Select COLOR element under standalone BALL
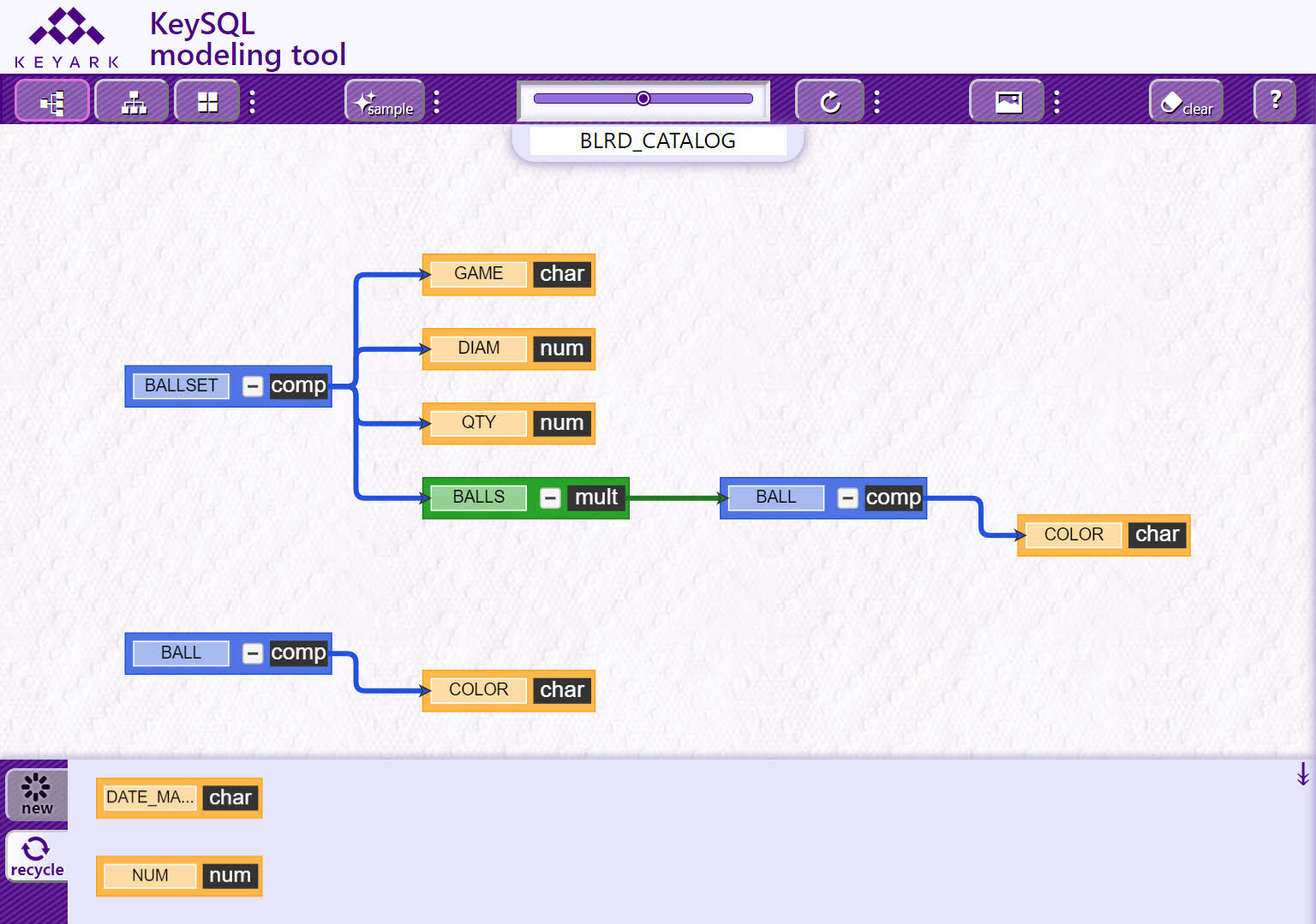 point(479,690)
